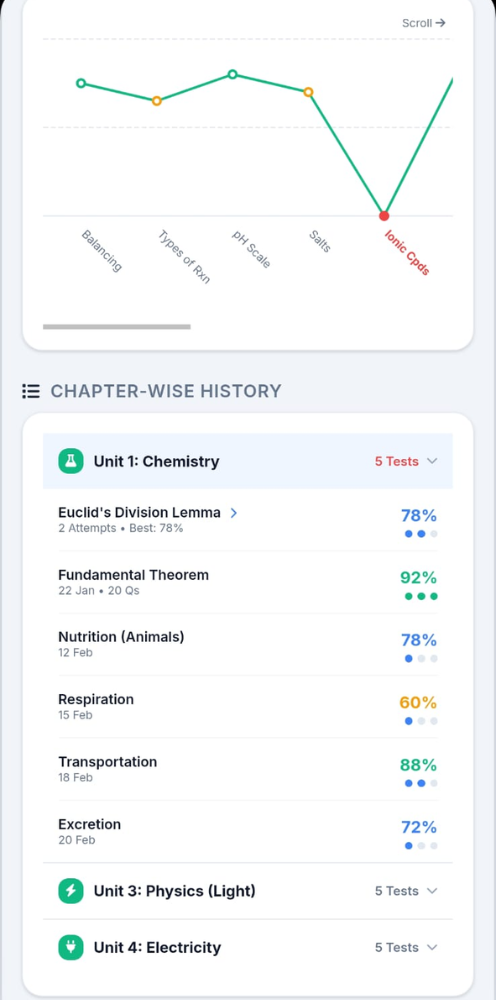This screenshot has height=1000, width=496.
Task: Click the Chemistry flask icon
Action: pos(71,461)
